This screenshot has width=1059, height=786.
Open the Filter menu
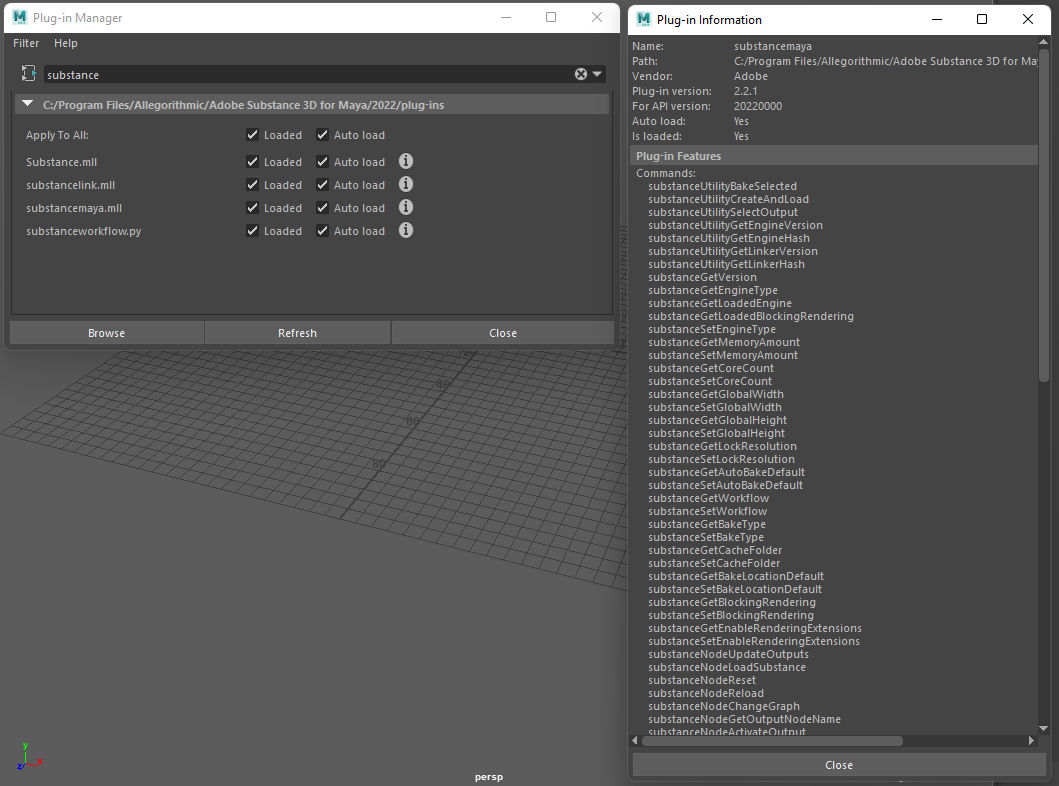click(26, 43)
